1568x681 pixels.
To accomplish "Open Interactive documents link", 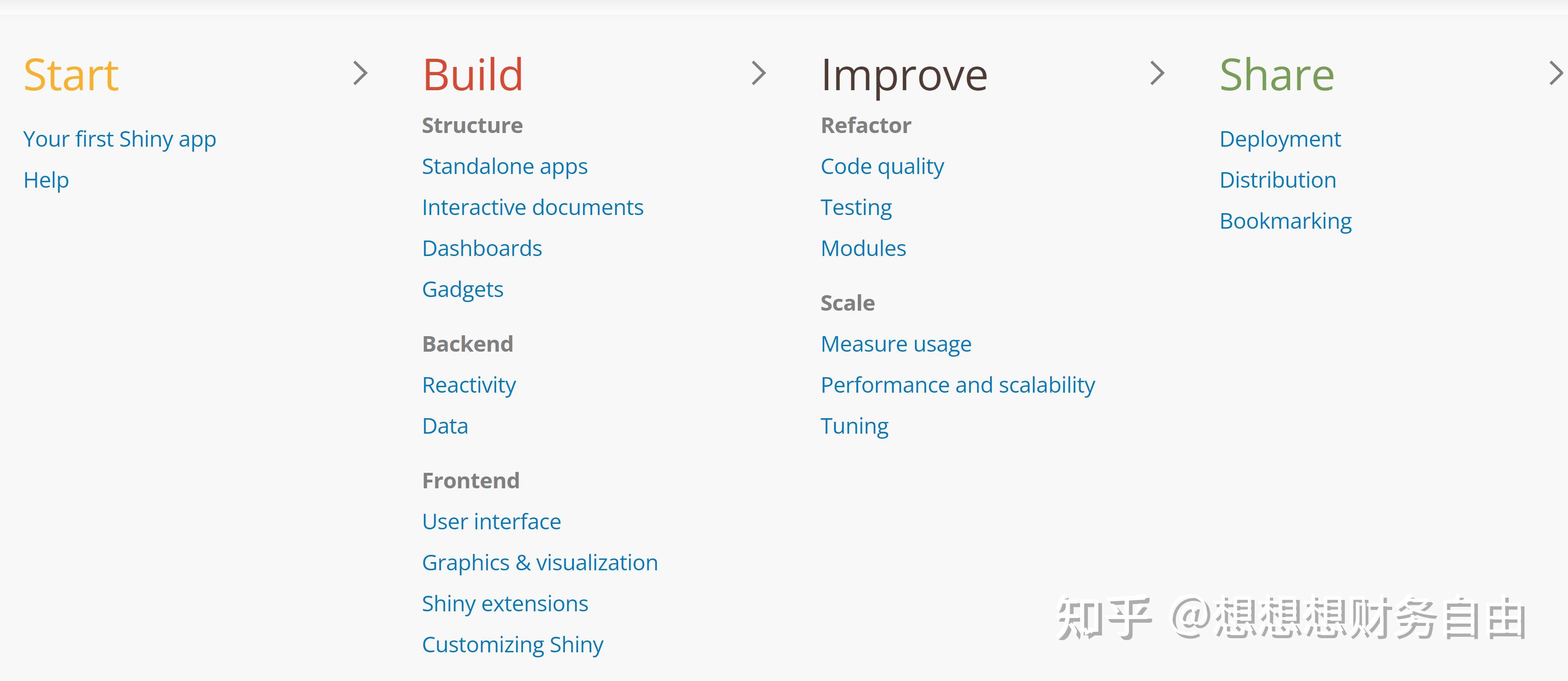I will 533,208.
